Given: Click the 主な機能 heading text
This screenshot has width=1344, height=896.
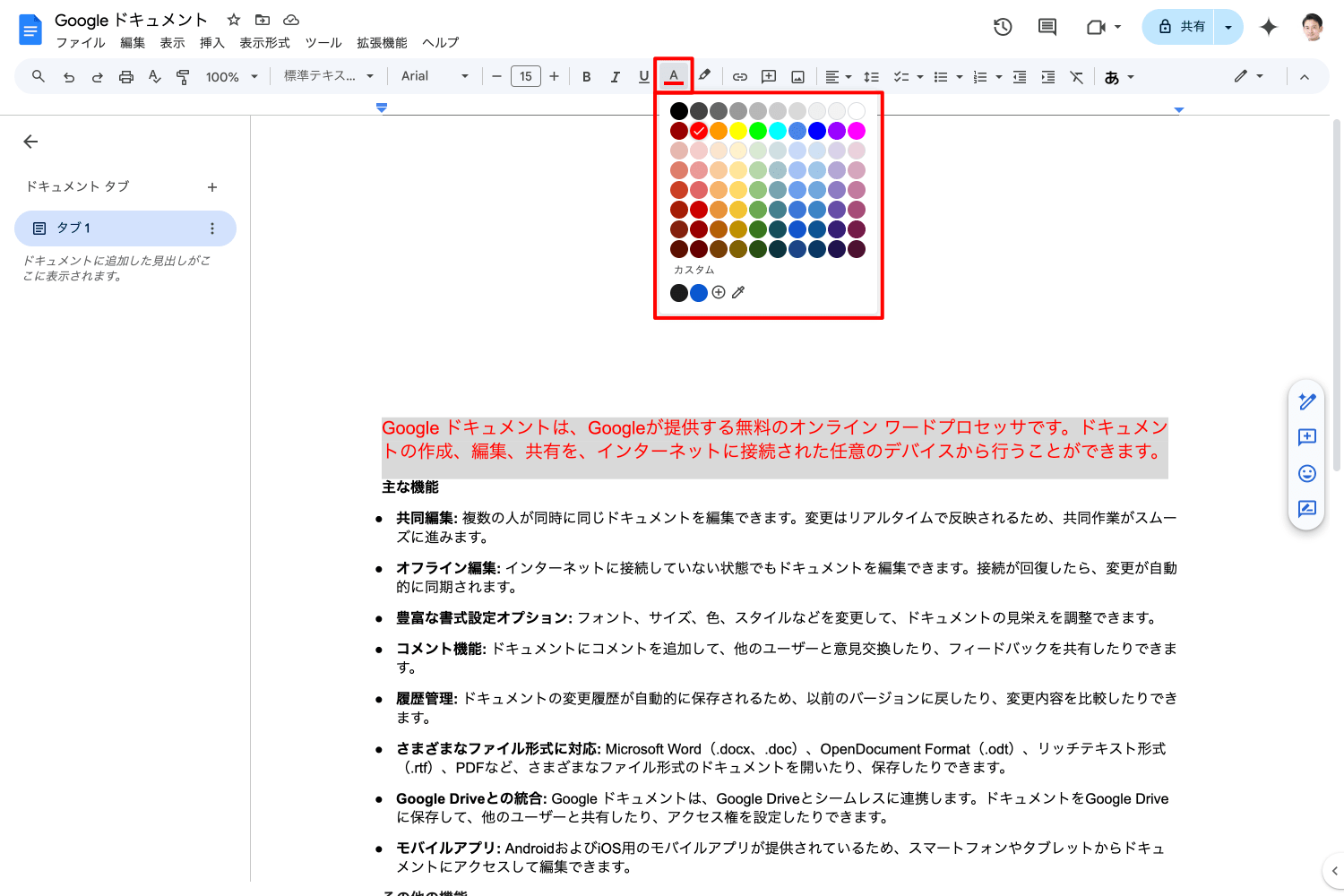Looking at the screenshot, I should point(410,487).
